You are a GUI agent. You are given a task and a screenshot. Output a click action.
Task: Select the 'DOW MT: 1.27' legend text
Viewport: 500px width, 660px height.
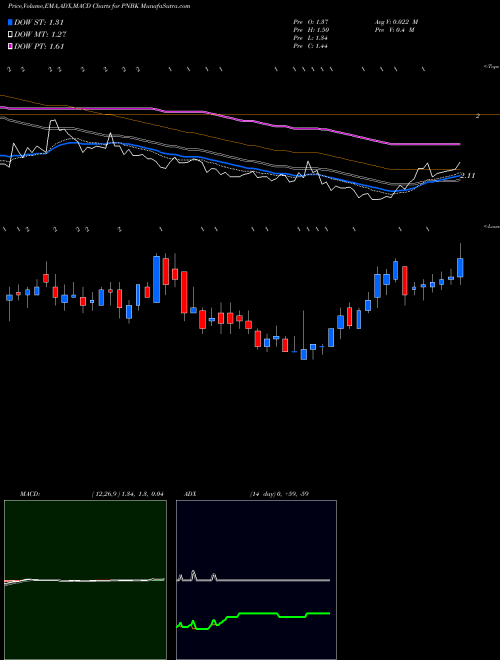[x=40, y=35]
